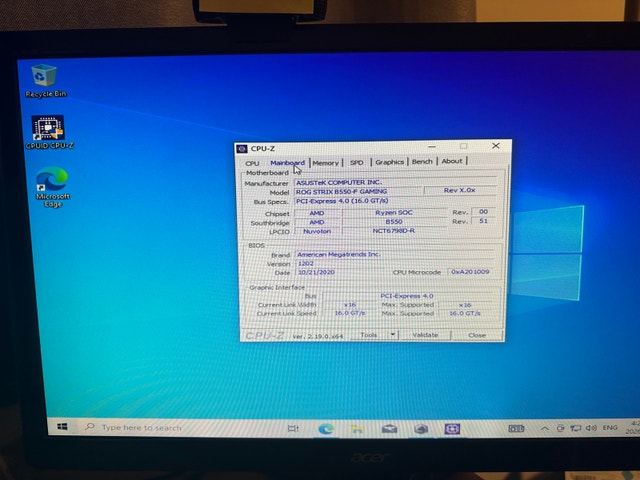Click the tray icon right of the chevron
Viewport: 640px width, 480px height.
tap(560, 428)
